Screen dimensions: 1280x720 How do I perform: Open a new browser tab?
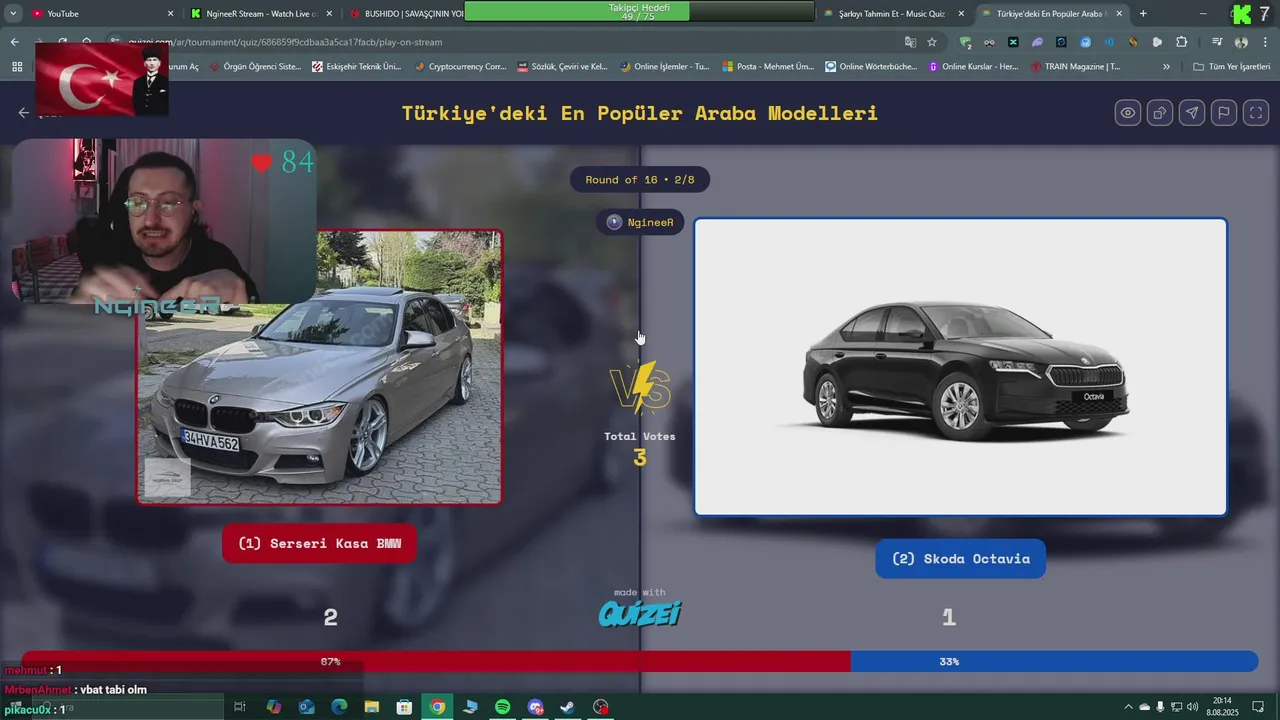[1143, 14]
